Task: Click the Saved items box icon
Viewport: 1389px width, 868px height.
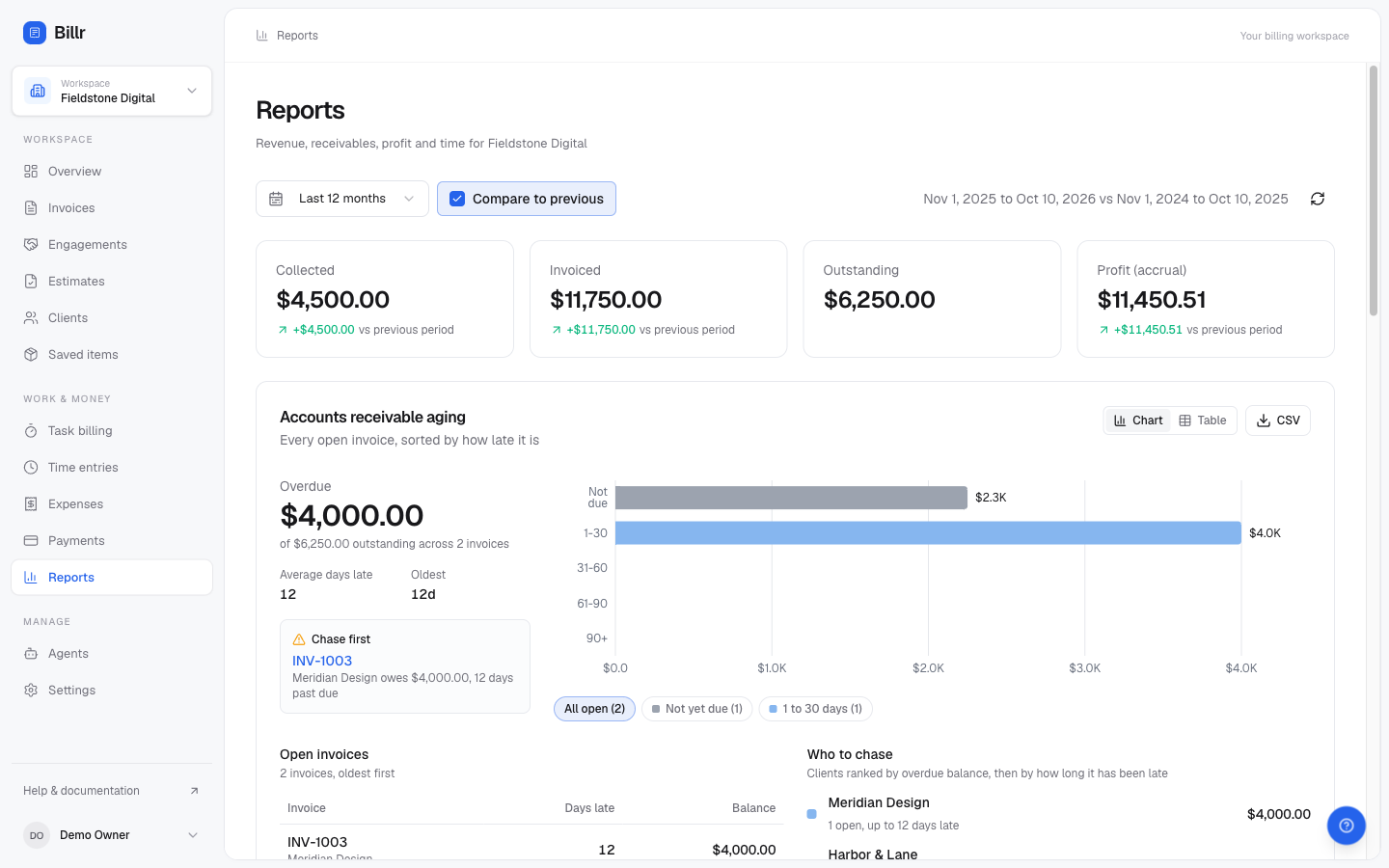Action: click(31, 355)
